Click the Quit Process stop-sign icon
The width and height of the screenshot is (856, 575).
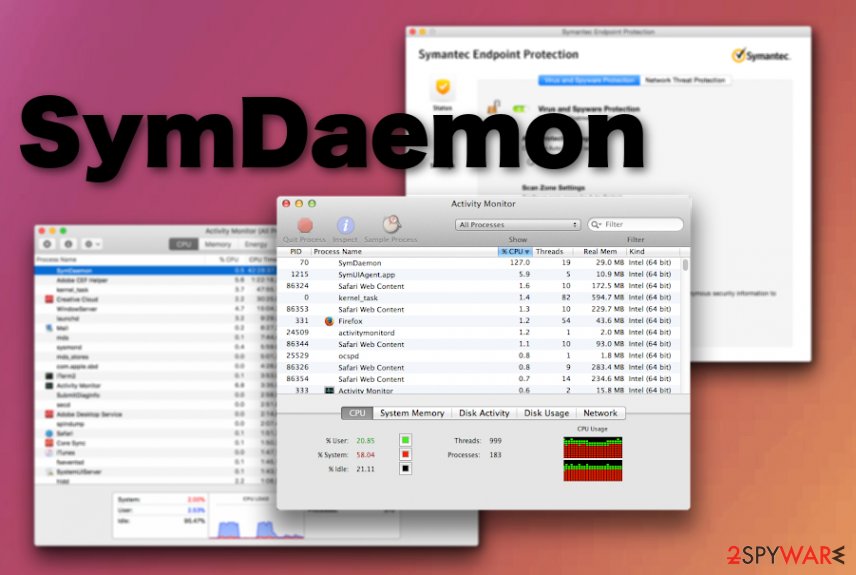[305, 225]
